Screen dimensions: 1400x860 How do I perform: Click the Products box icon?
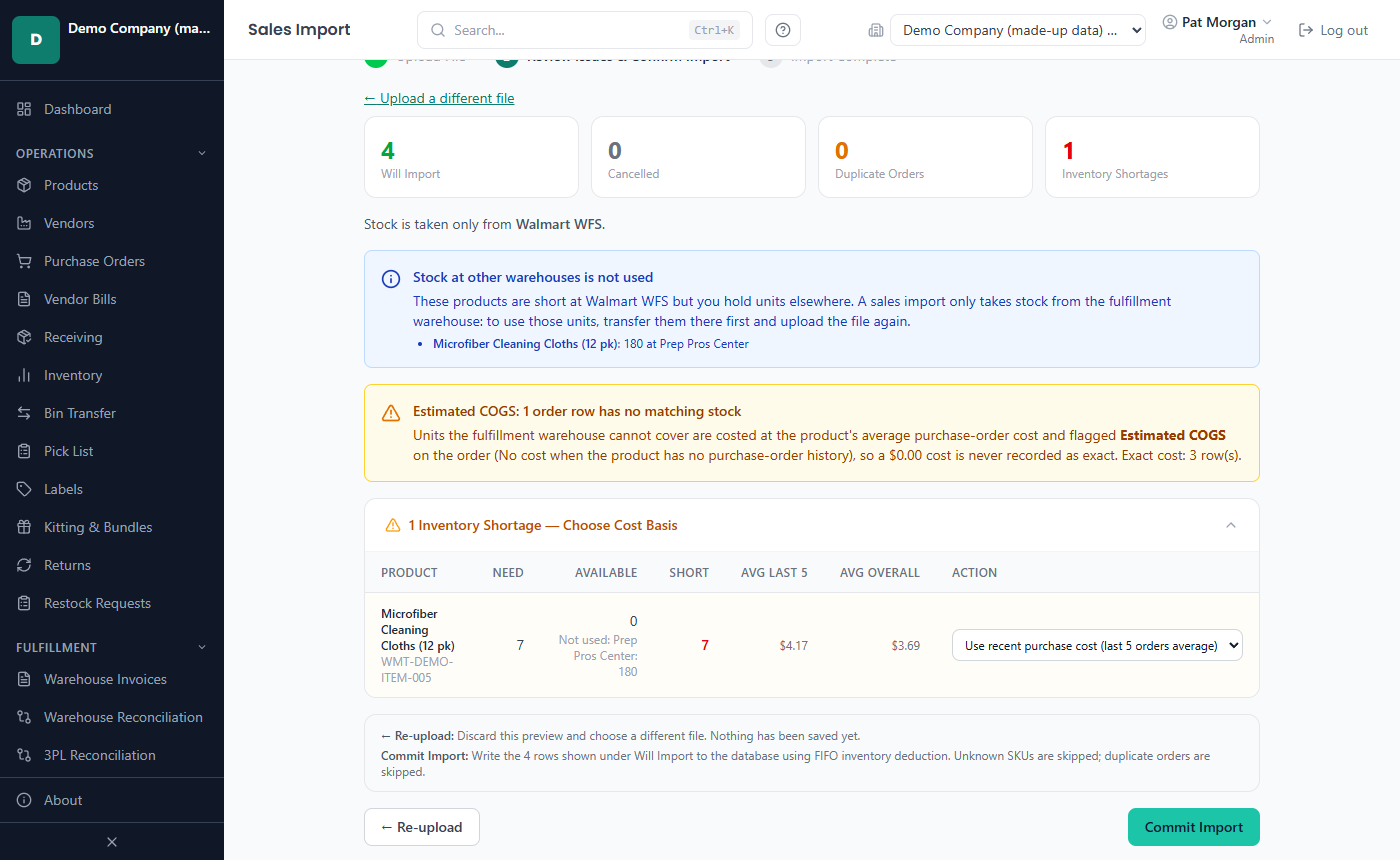pos(25,185)
